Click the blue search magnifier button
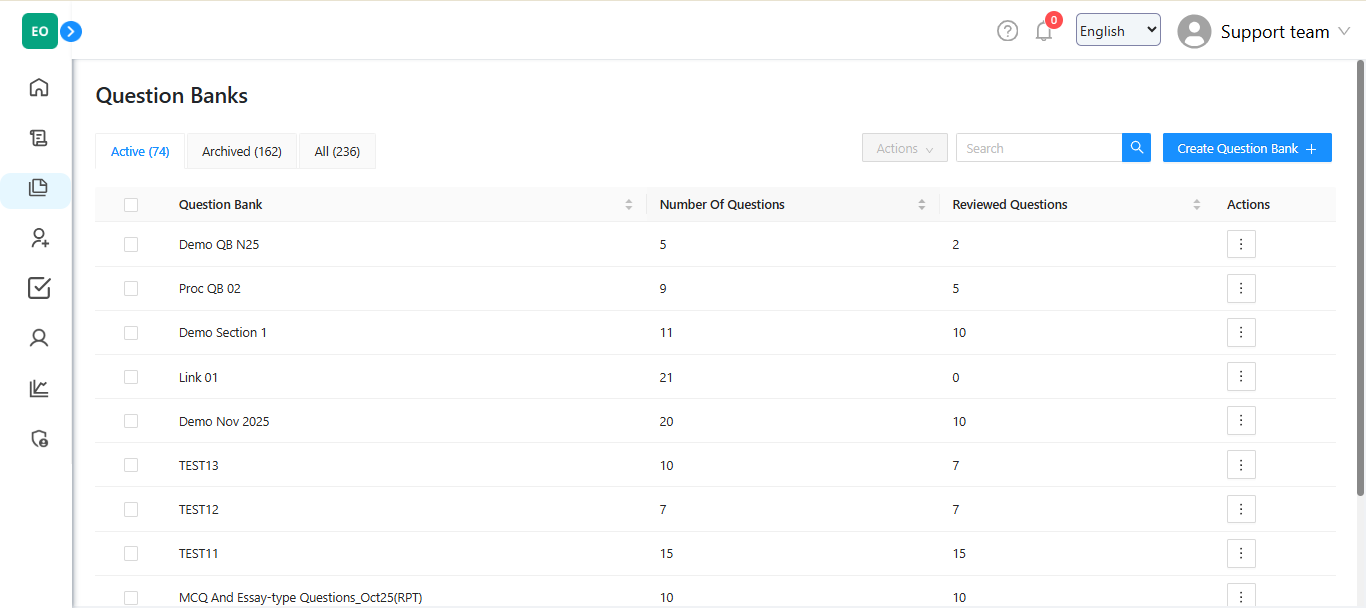 [1136, 148]
